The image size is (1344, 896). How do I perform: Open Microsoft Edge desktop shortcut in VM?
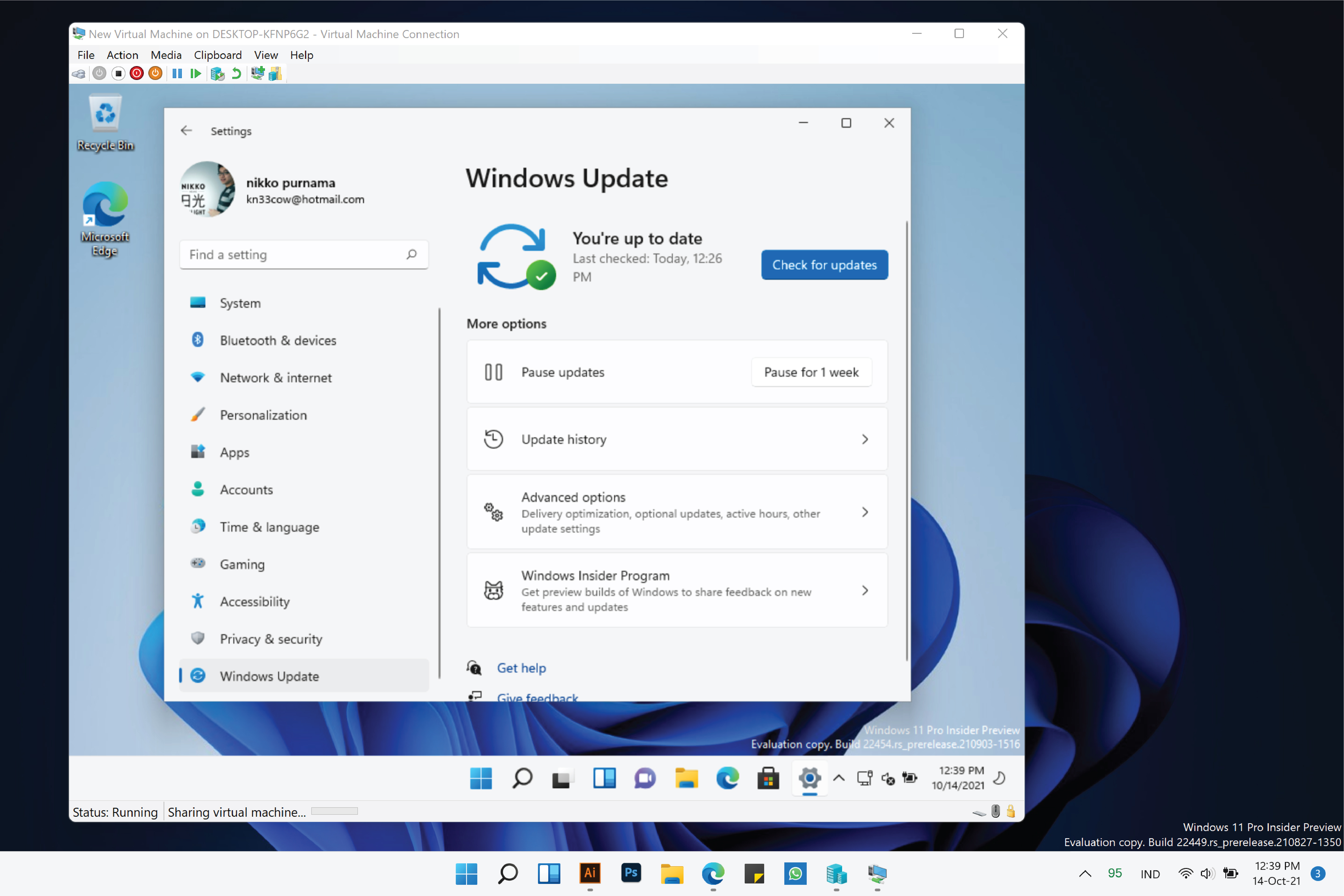click(105, 219)
